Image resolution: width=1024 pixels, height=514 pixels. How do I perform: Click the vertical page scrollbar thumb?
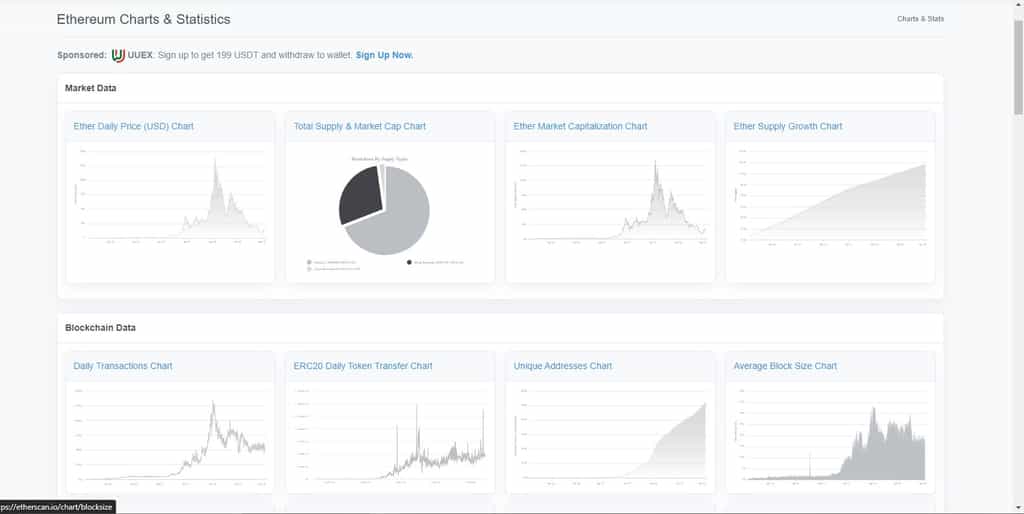[x=1018, y=67]
